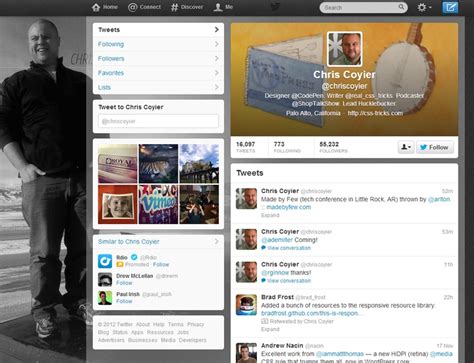View the 16,097 tweets count
474x363 pixels.
coord(246,147)
